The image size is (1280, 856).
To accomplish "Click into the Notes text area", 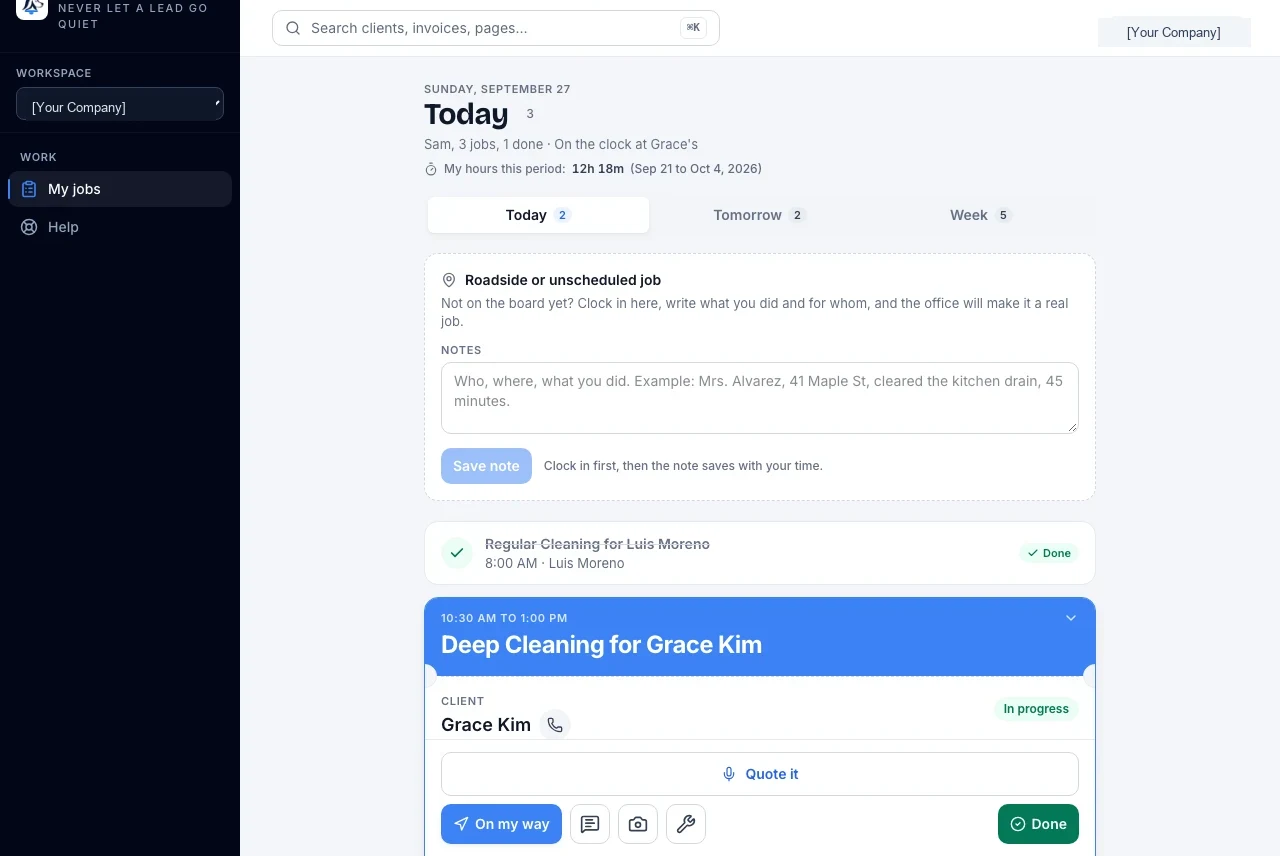I will [760, 398].
